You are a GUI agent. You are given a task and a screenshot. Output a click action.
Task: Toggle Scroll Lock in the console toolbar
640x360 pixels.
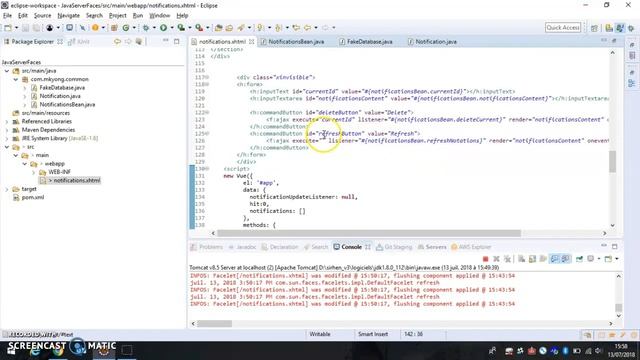(532, 259)
